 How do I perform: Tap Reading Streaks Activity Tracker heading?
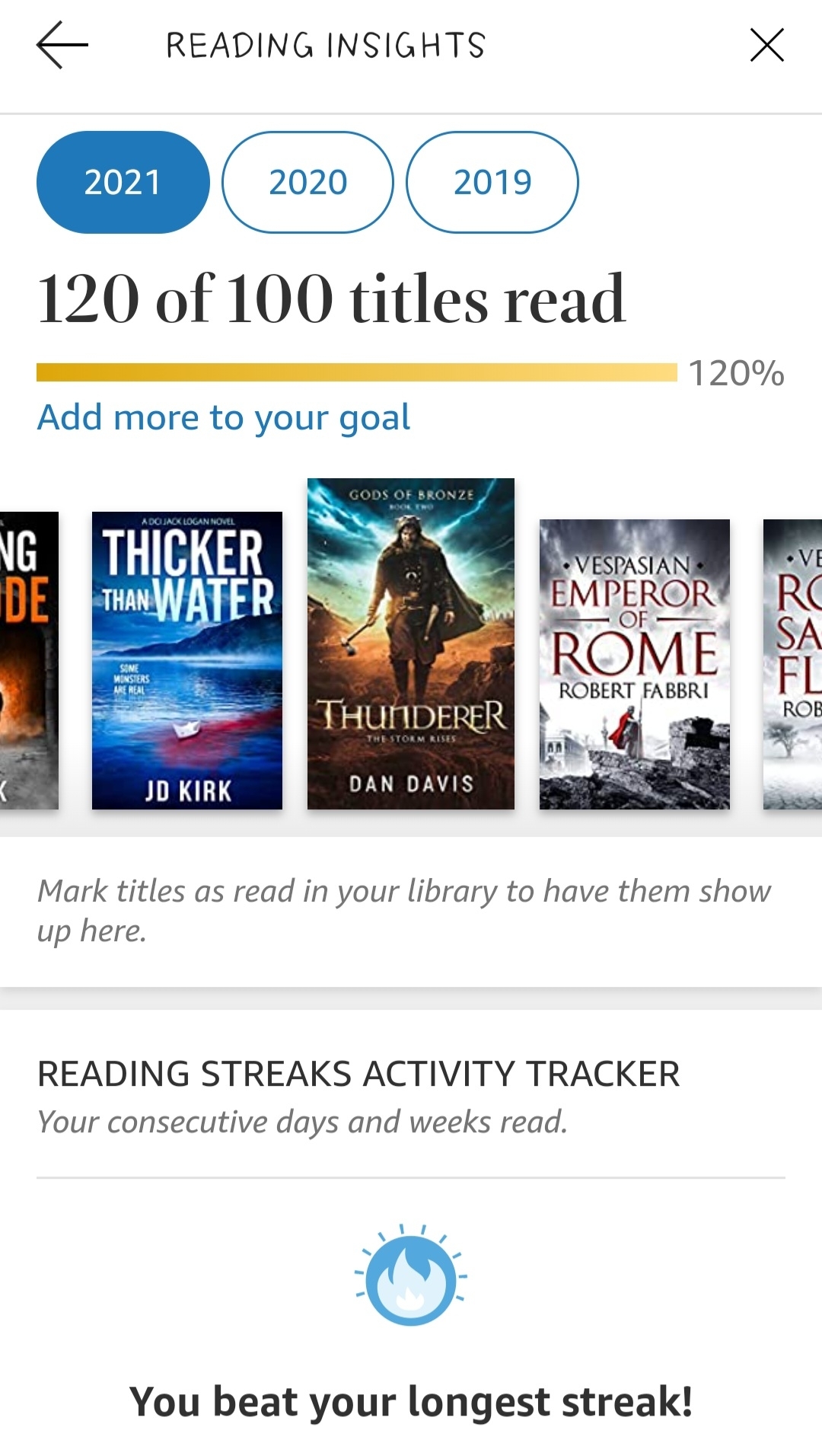[x=358, y=1074]
